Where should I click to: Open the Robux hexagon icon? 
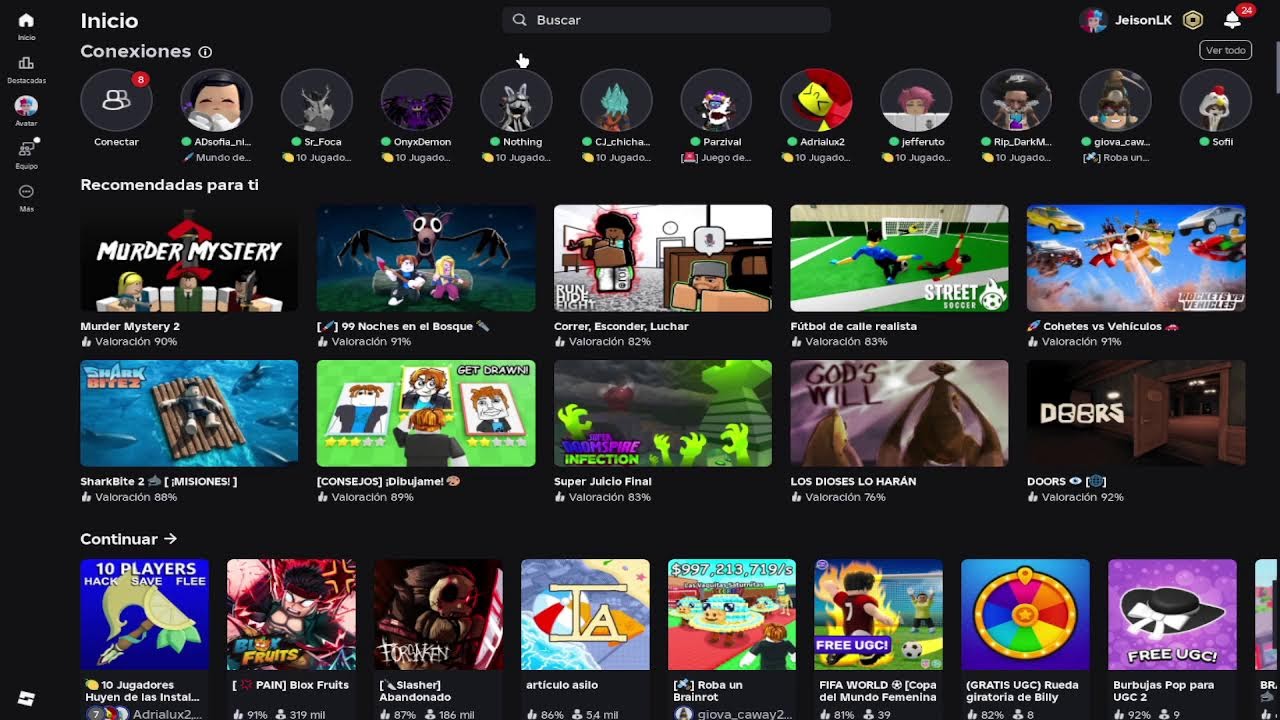(1192, 20)
